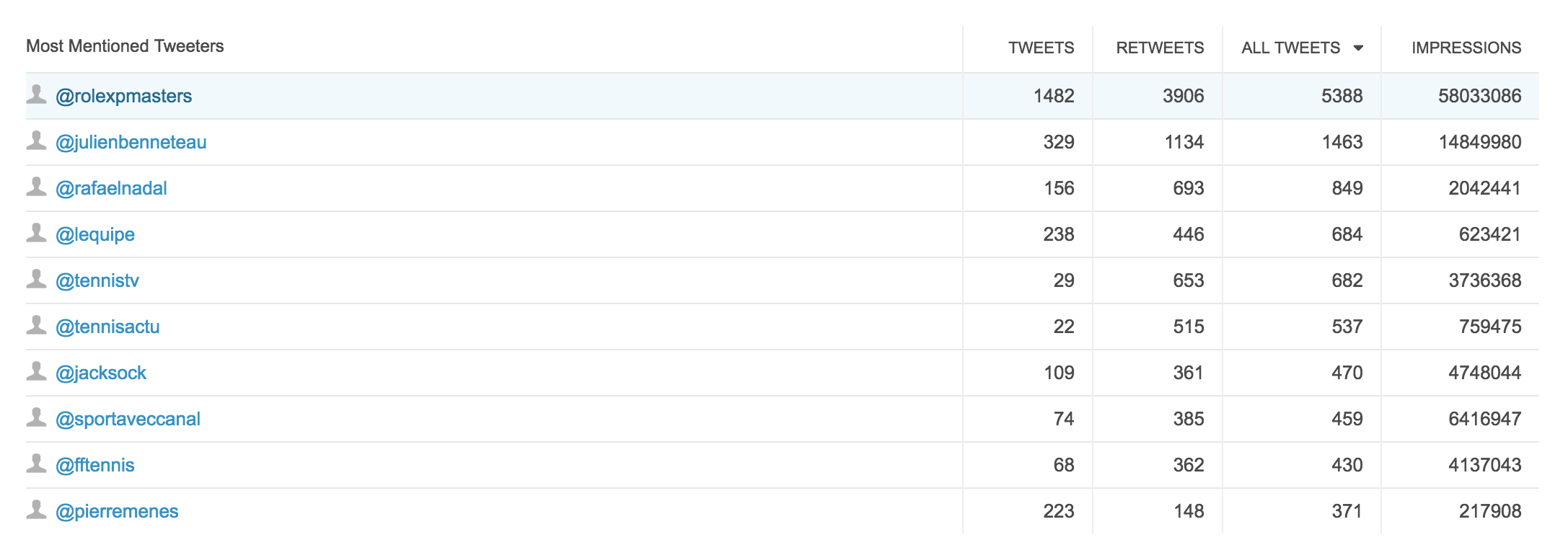The width and height of the screenshot is (1568, 558).
Task: Open the @tennisactu link
Action: tap(107, 327)
